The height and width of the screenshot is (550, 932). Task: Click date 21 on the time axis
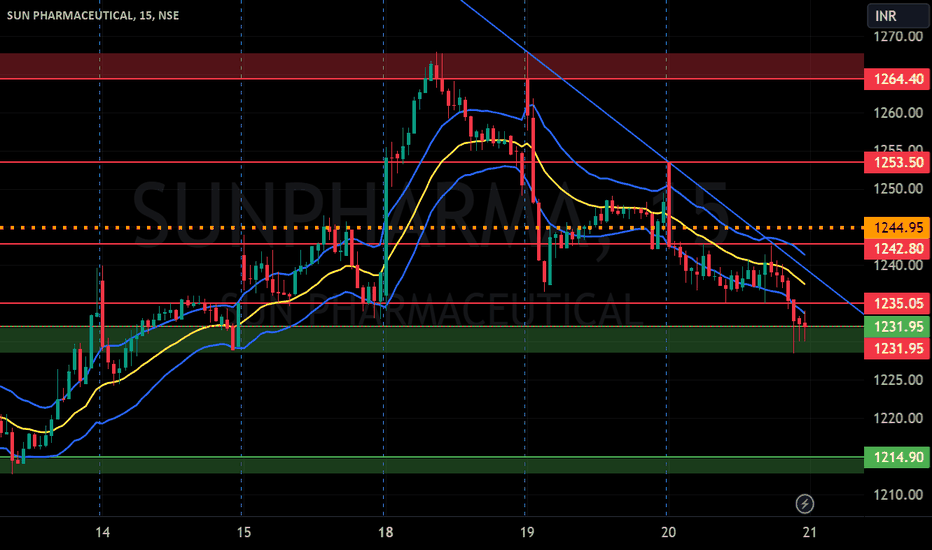tap(809, 532)
